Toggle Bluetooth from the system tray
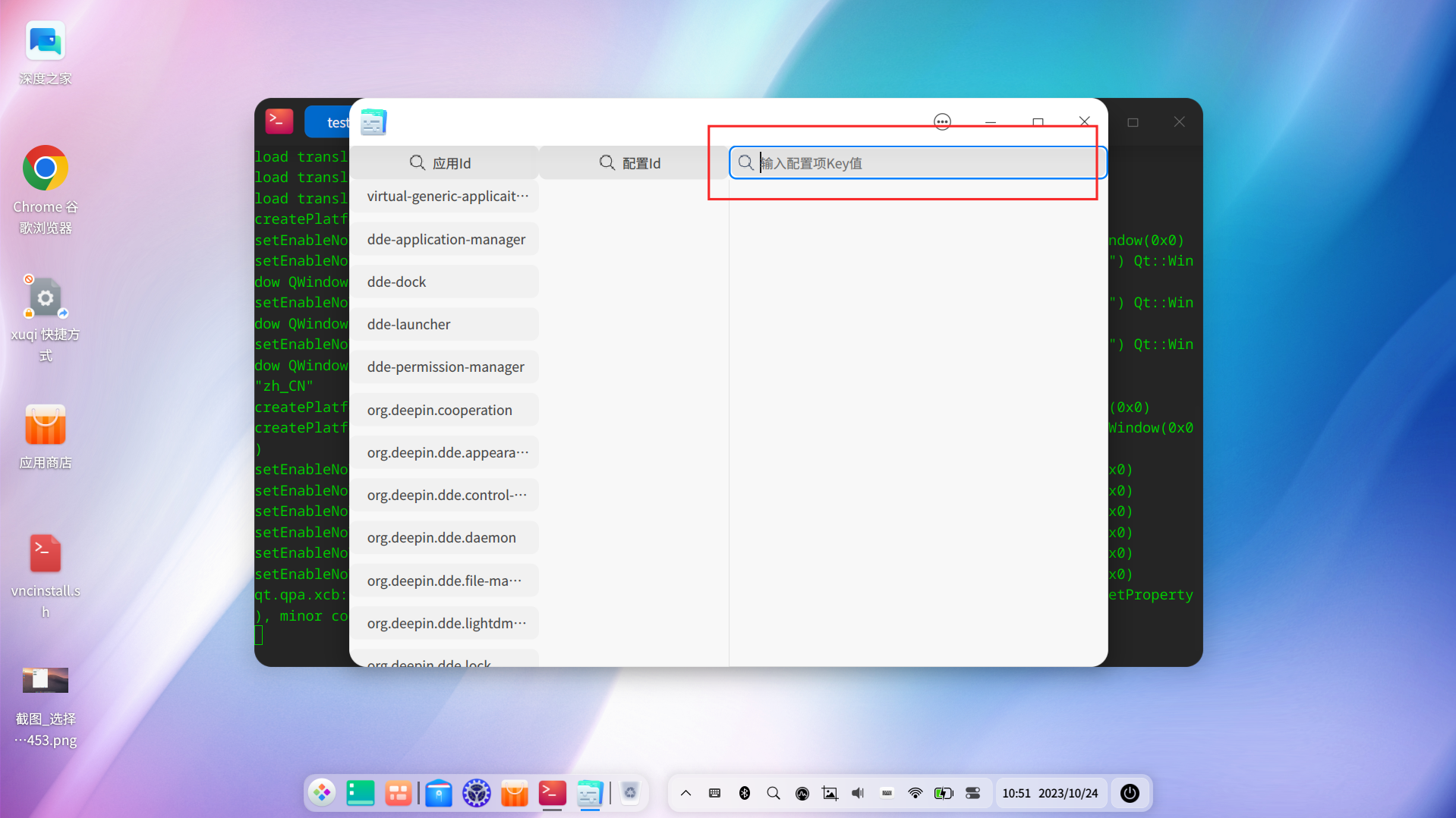1456x818 pixels. click(x=744, y=793)
